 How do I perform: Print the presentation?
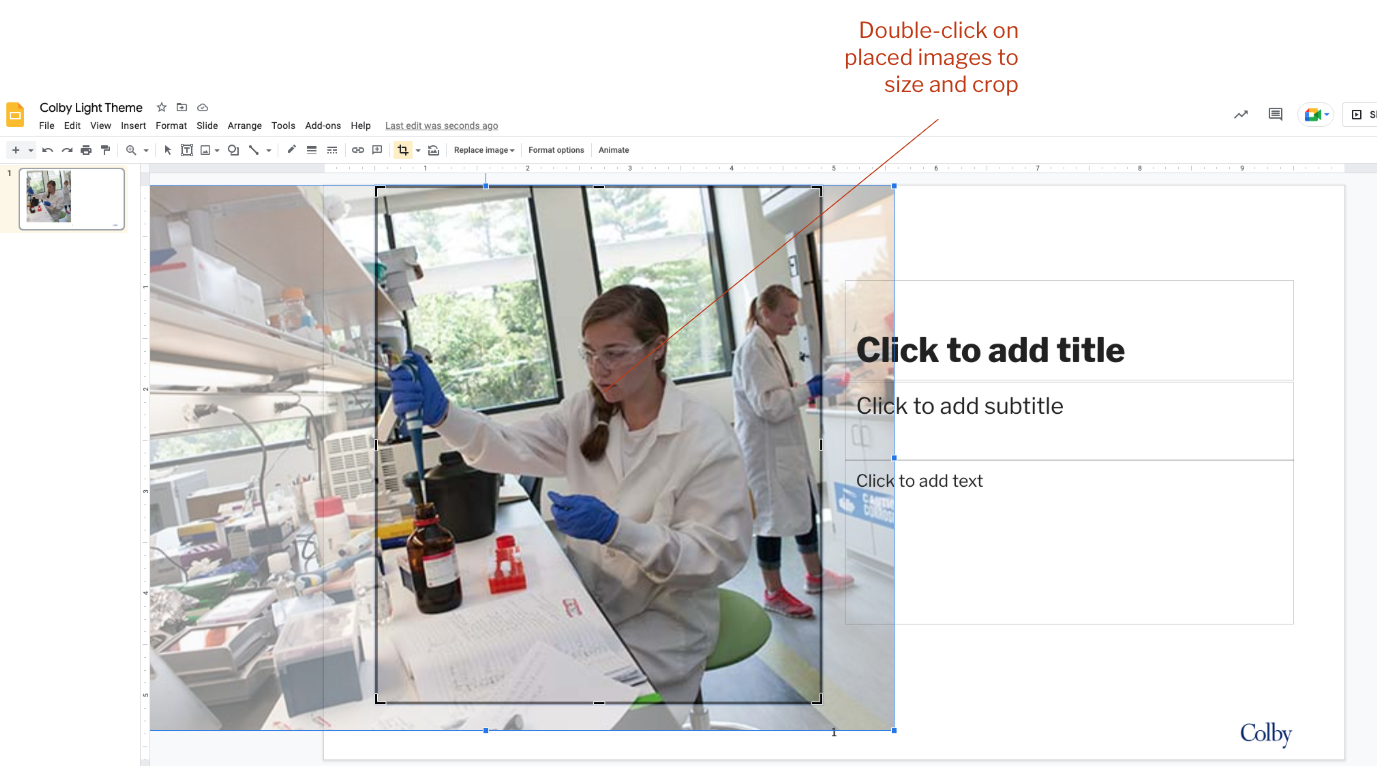(86, 150)
